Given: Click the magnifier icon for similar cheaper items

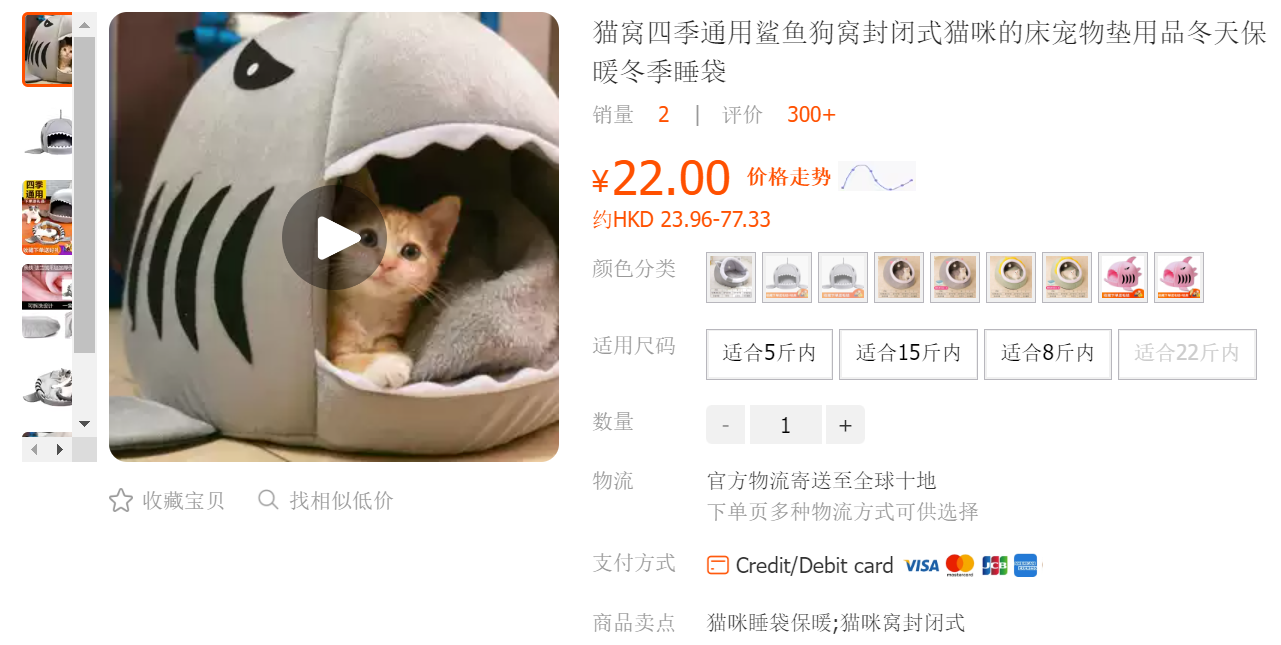Looking at the screenshot, I should (x=268, y=500).
